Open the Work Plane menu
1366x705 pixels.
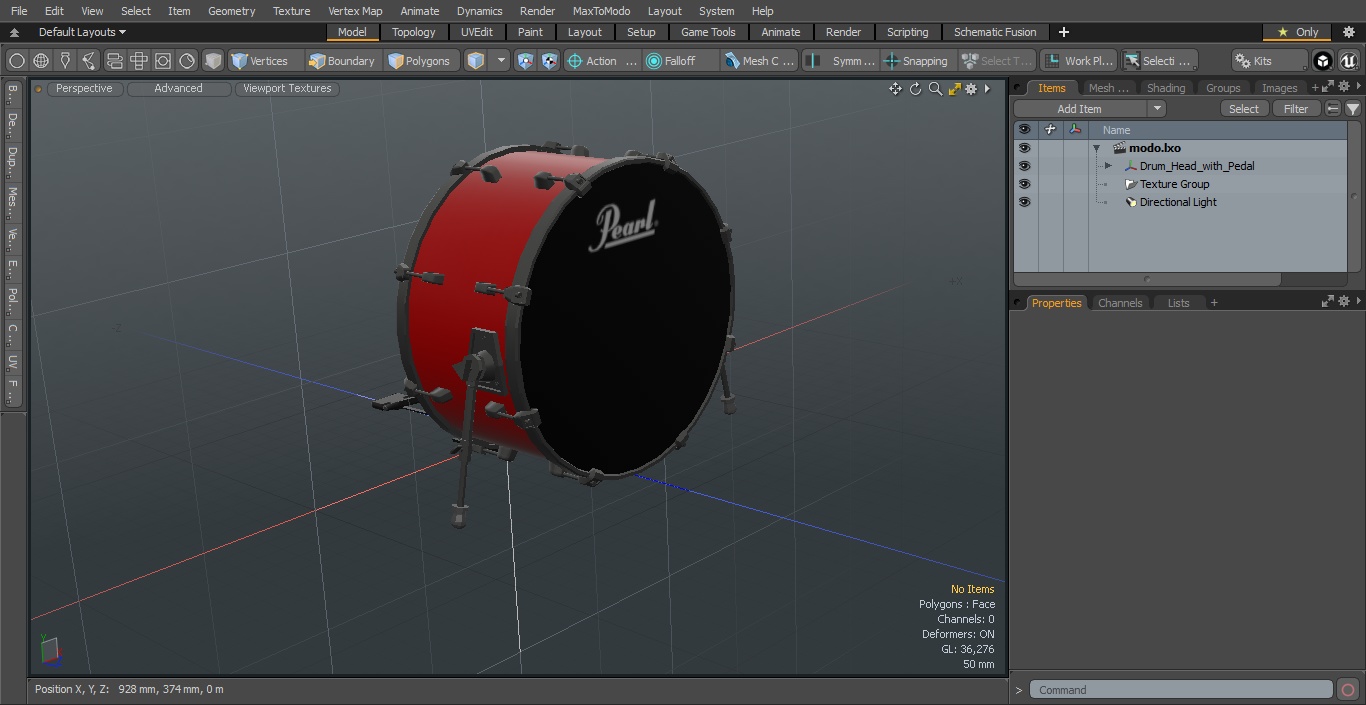[x=1078, y=61]
